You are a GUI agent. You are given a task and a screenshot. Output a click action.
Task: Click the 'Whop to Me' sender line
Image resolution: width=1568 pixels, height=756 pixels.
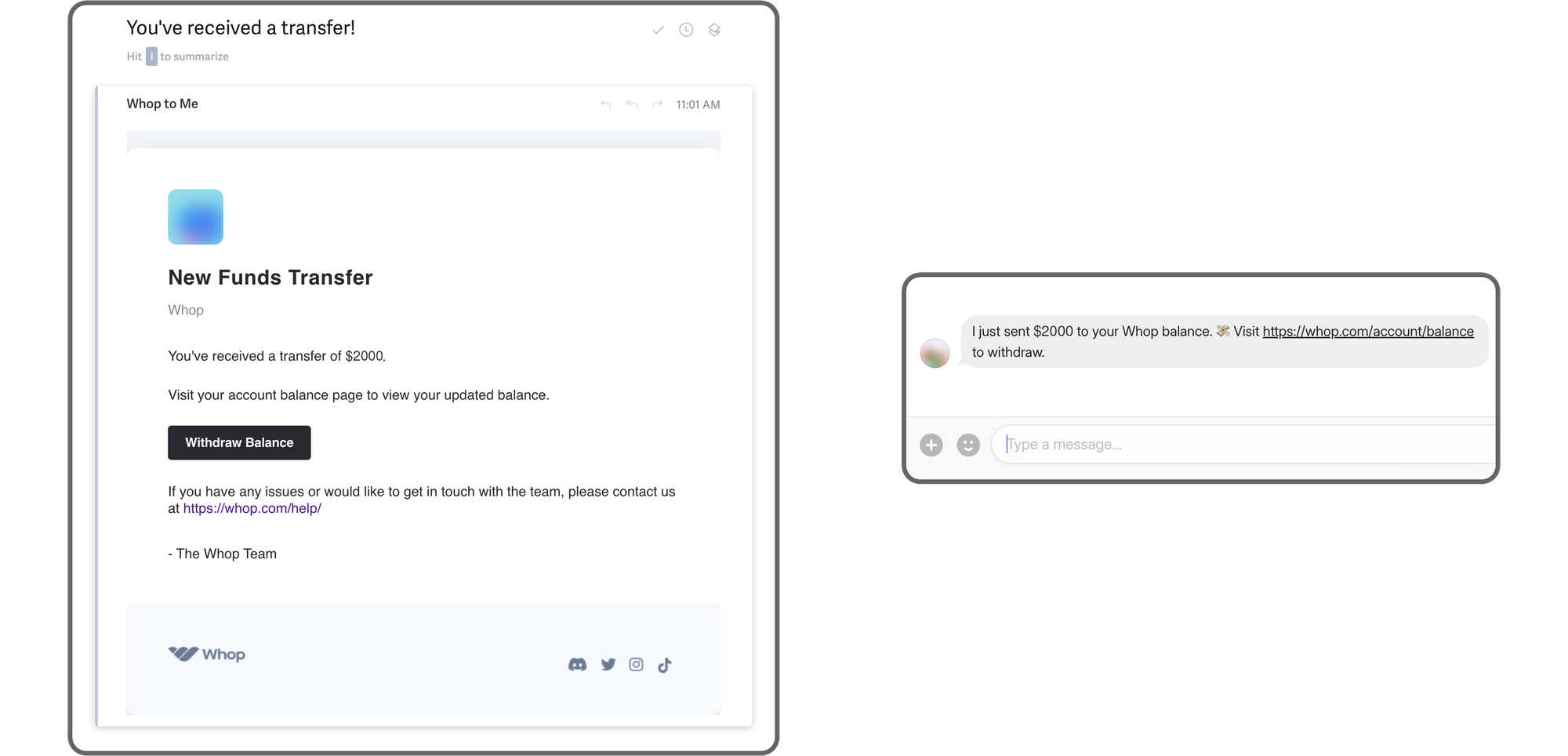162,104
